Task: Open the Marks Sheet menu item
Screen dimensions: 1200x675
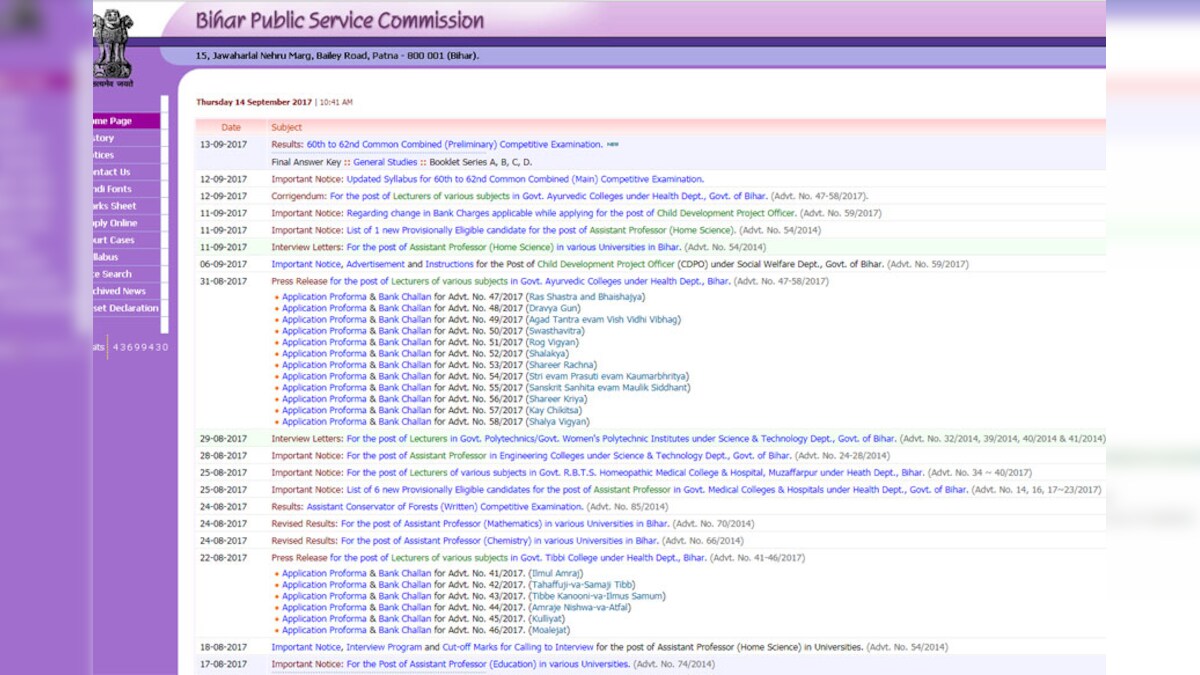Action: (126, 206)
